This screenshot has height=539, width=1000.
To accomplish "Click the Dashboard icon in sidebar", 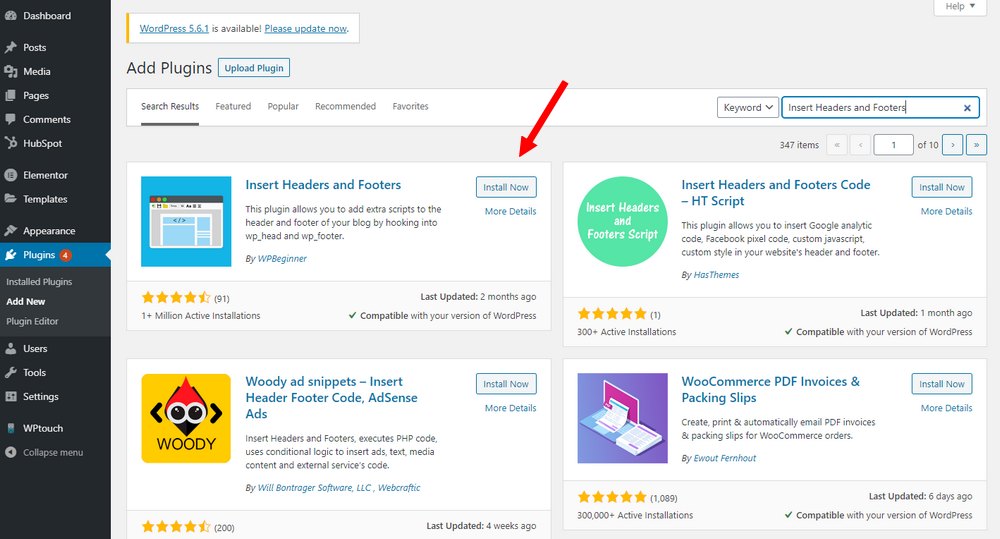I will [x=11, y=16].
